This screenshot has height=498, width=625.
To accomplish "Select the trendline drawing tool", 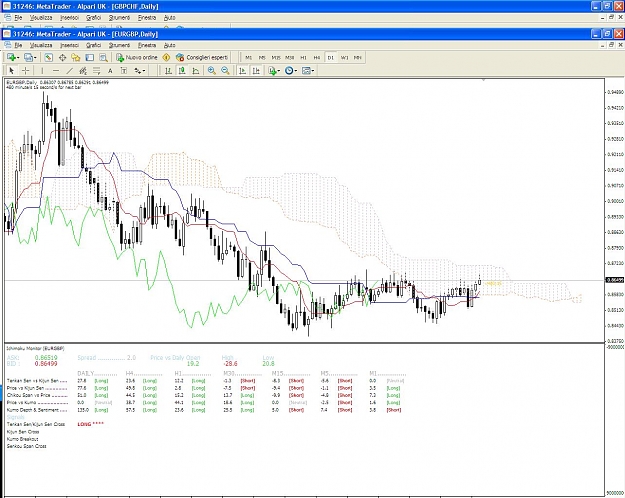I will point(69,71).
